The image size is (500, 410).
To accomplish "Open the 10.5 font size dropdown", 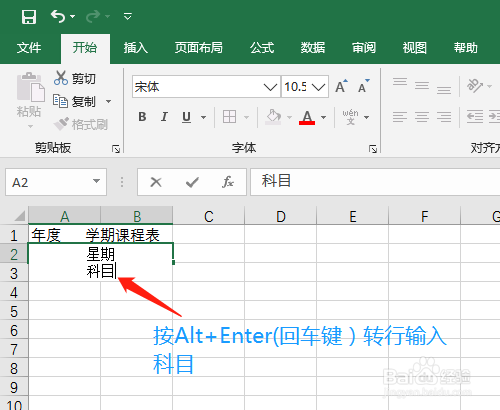I will [318, 87].
